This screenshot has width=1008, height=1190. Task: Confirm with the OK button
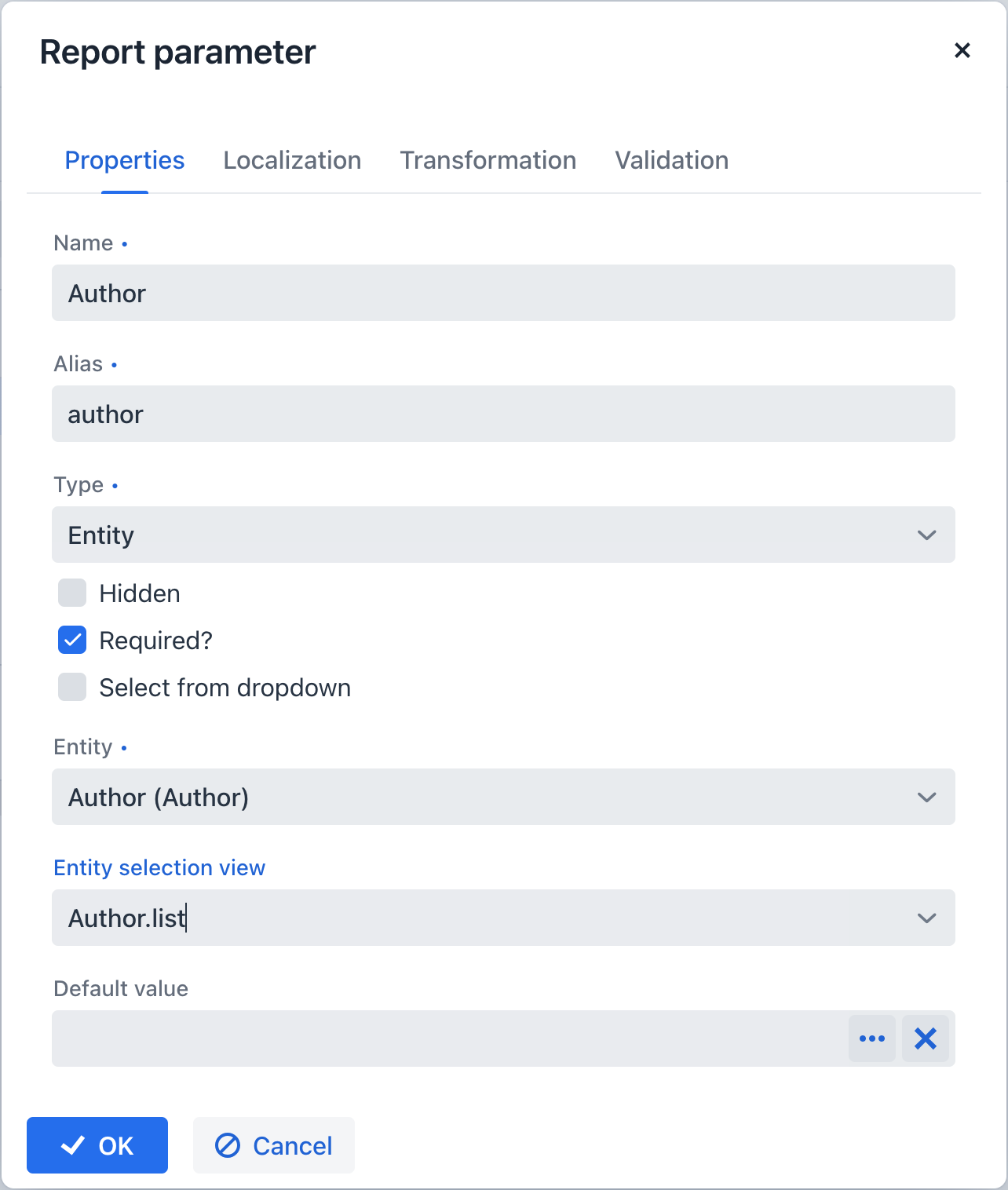97,1145
